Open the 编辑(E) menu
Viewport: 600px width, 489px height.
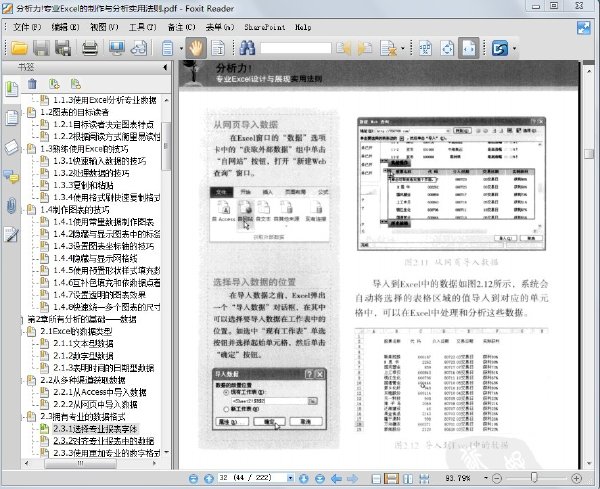pos(65,27)
